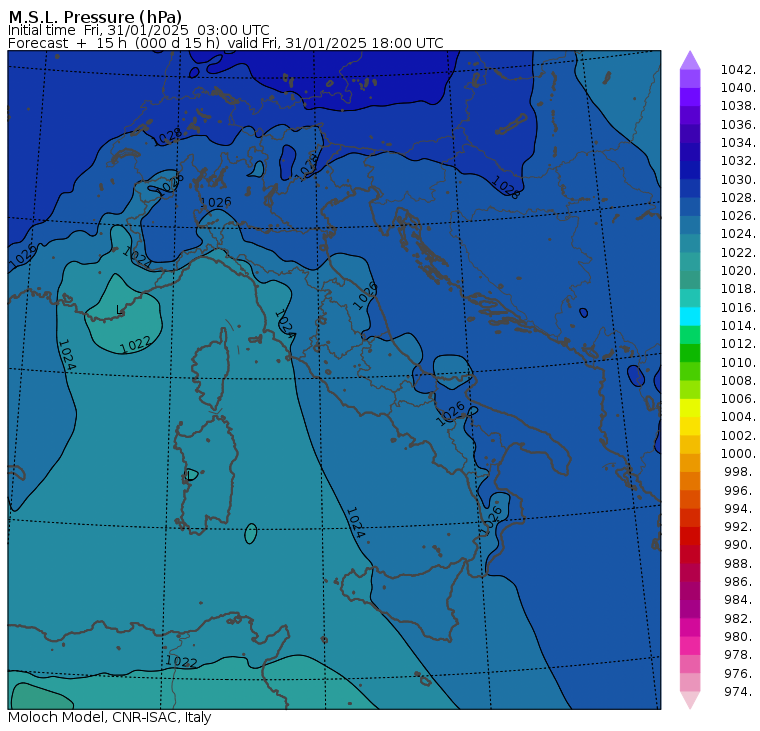Click the 1000. legend value
760x731 pixels.
(738, 453)
